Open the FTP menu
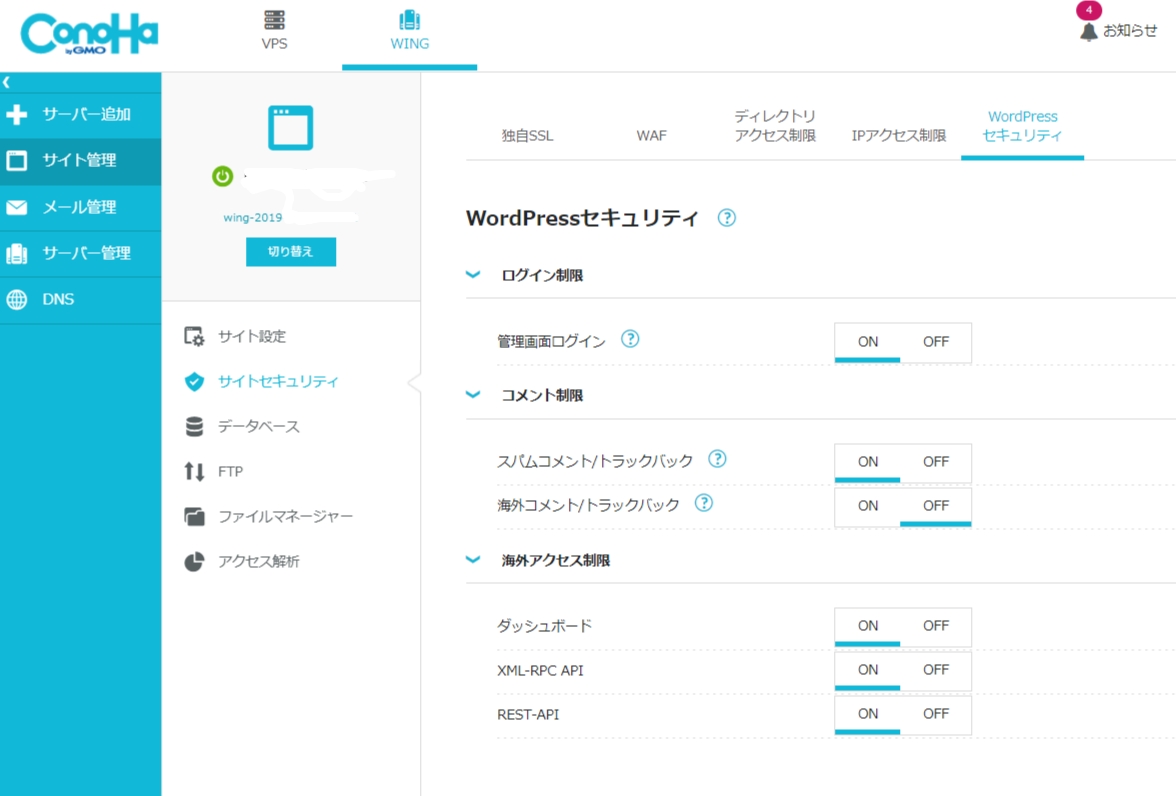This screenshot has width=1176, height=796. click(x=230, y=471)
